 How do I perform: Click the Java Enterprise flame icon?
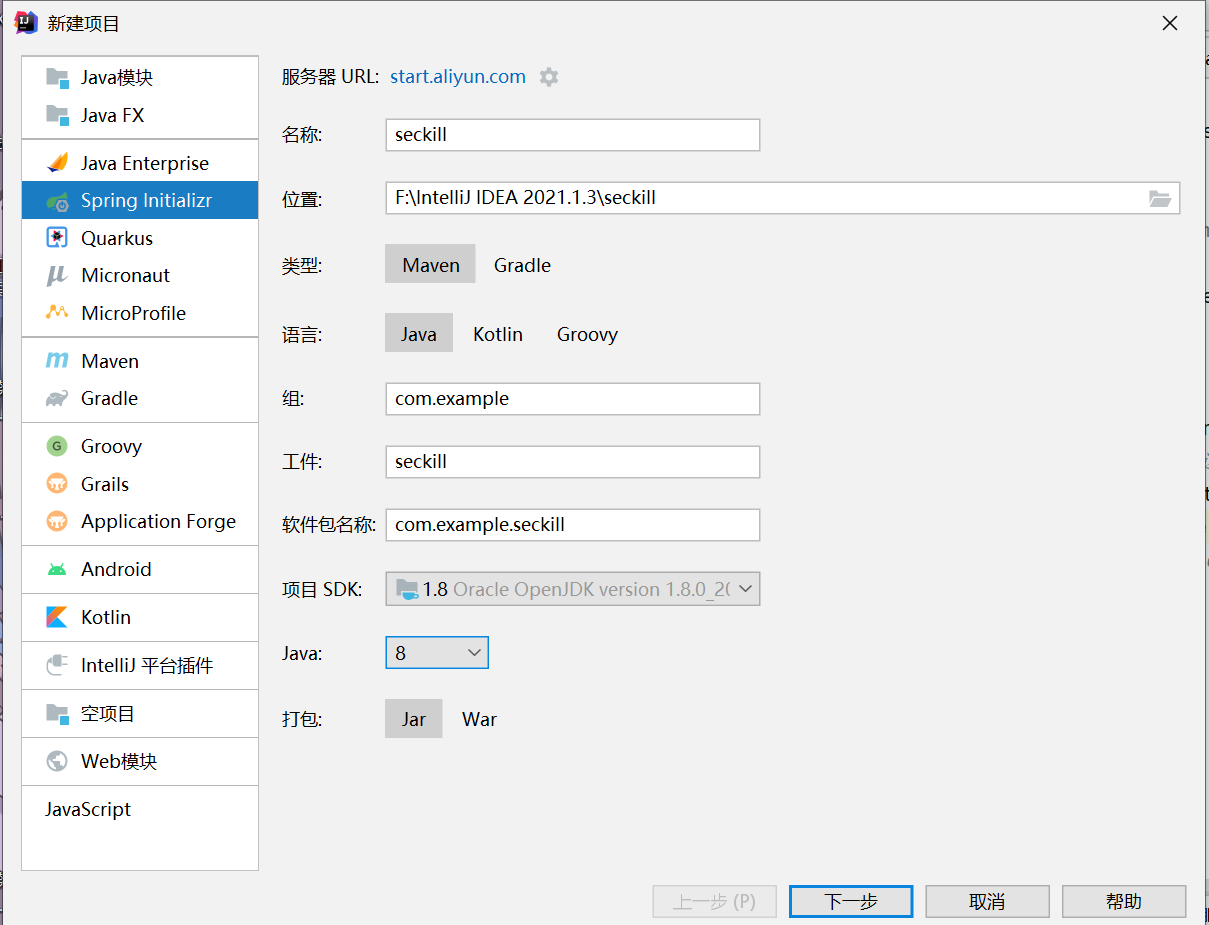(57, 163)
